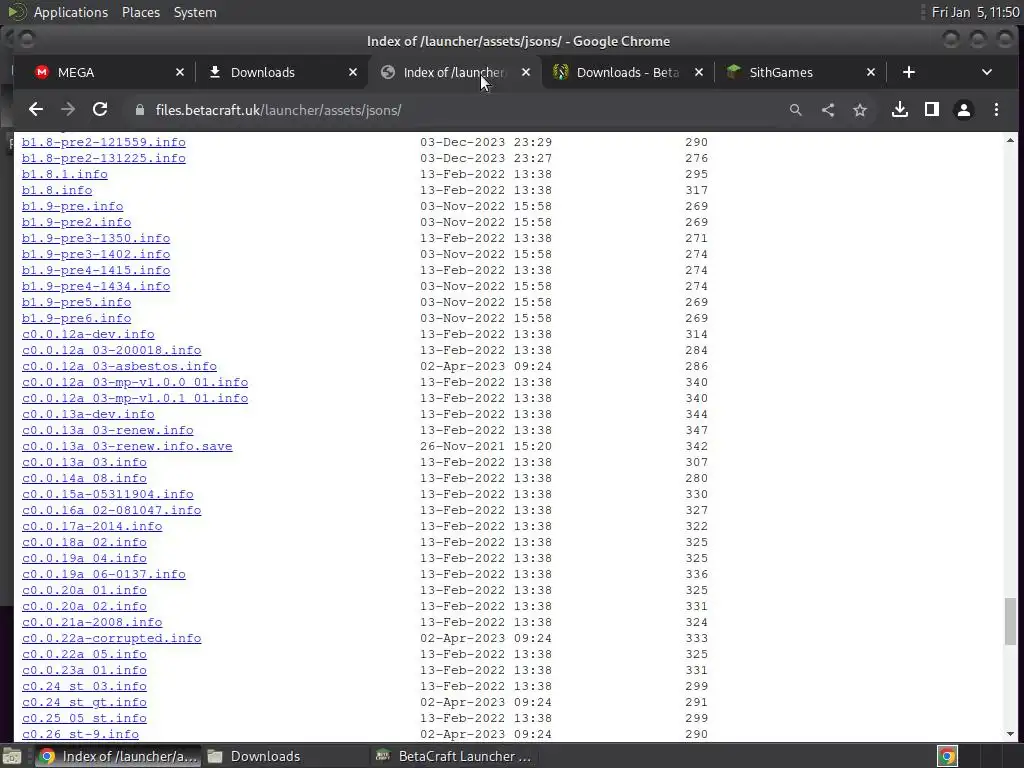Switch to Chrome window in taskbar
This screenshot has width=1024, height=768.
click(x=118, y=756)
